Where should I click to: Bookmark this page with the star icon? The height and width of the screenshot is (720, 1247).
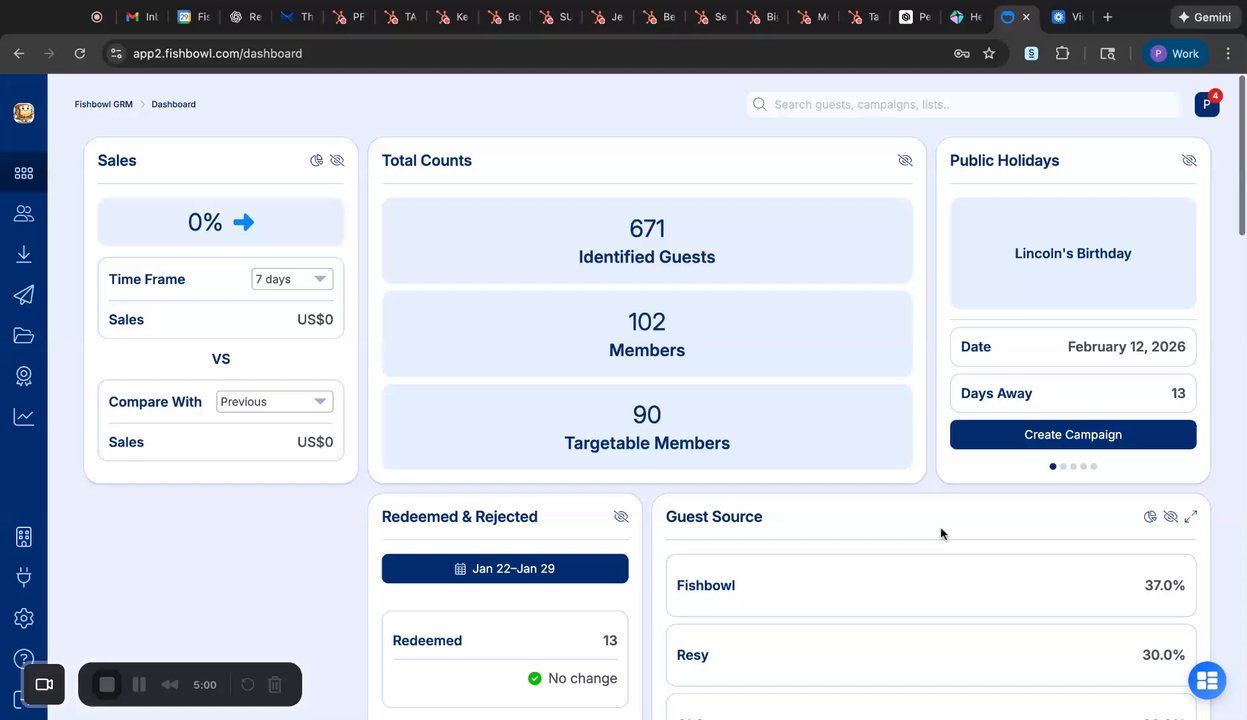click(989, 53)
